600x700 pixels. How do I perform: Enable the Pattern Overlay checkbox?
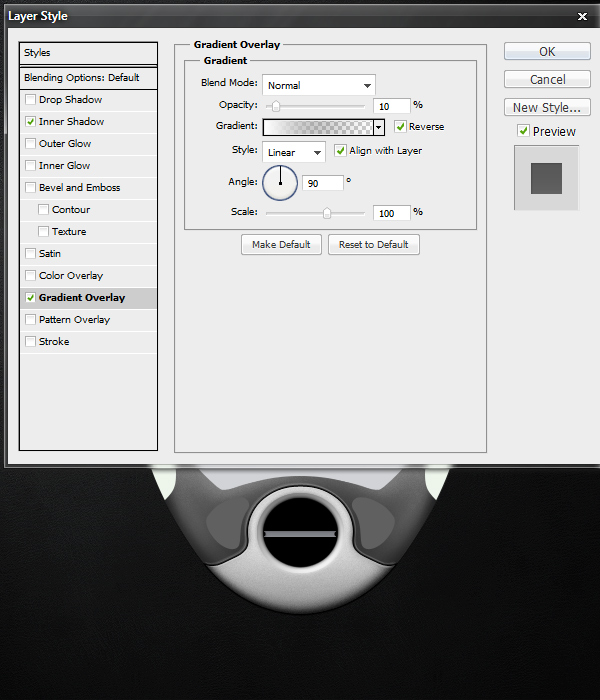30,320
